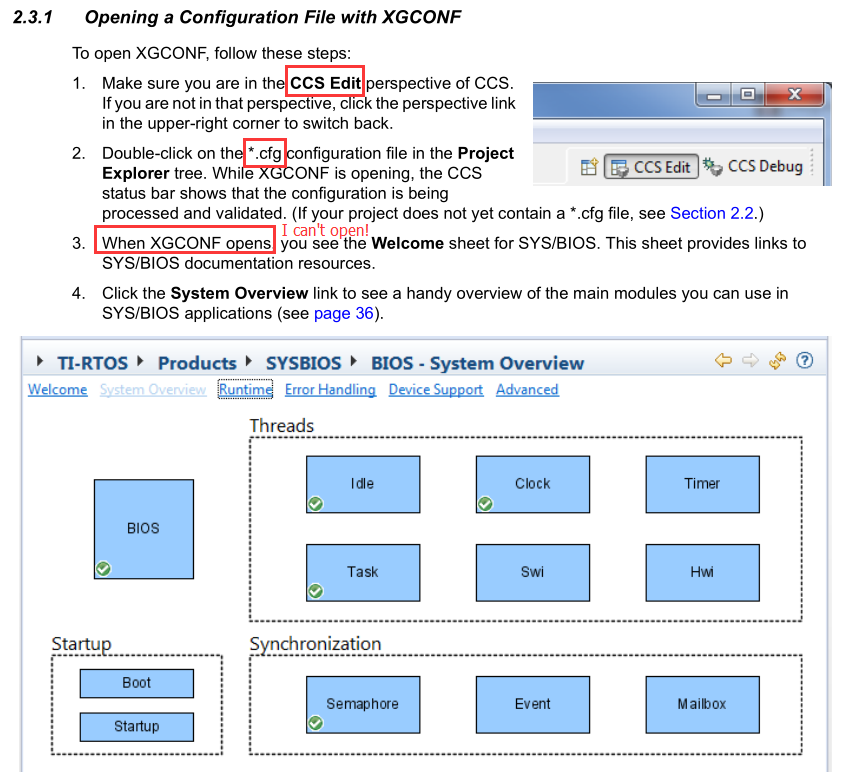Click green checkmark on the Clock block
This screenshot has height=772, width=856.
pyautogui.click(x=485, y=503)
